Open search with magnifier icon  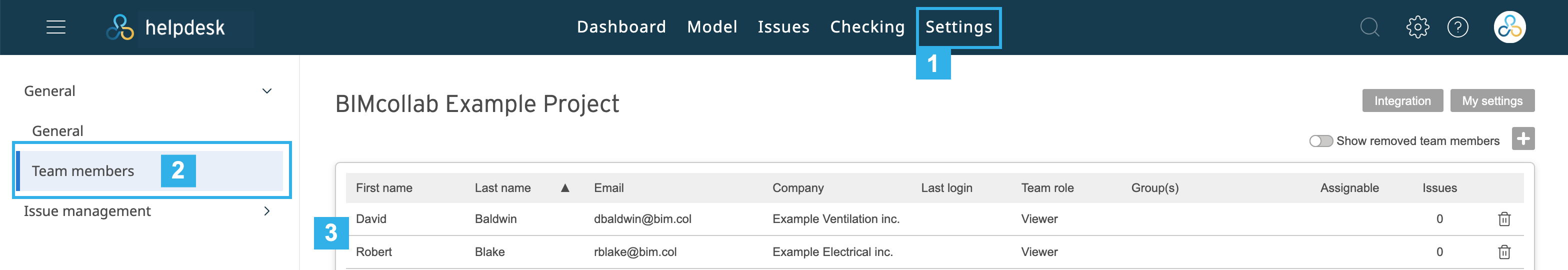point(1369,27)
